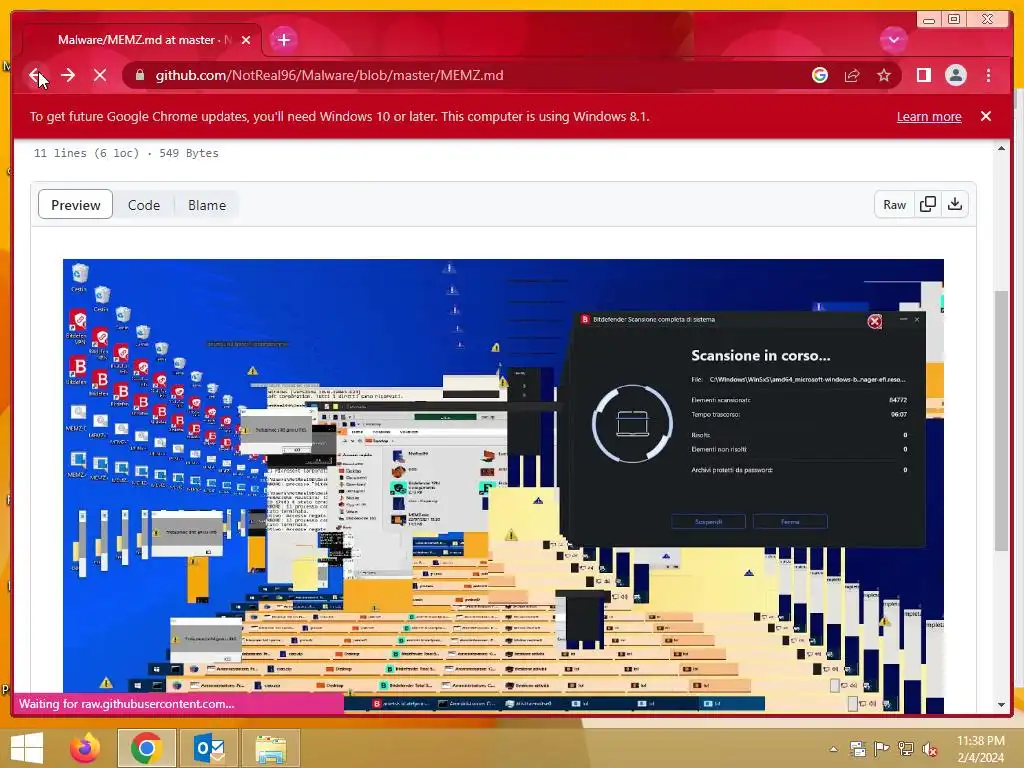The height and width of the screenshot is (768, 1024).
Task: Open the network tray icon
Action: point(906,749)
